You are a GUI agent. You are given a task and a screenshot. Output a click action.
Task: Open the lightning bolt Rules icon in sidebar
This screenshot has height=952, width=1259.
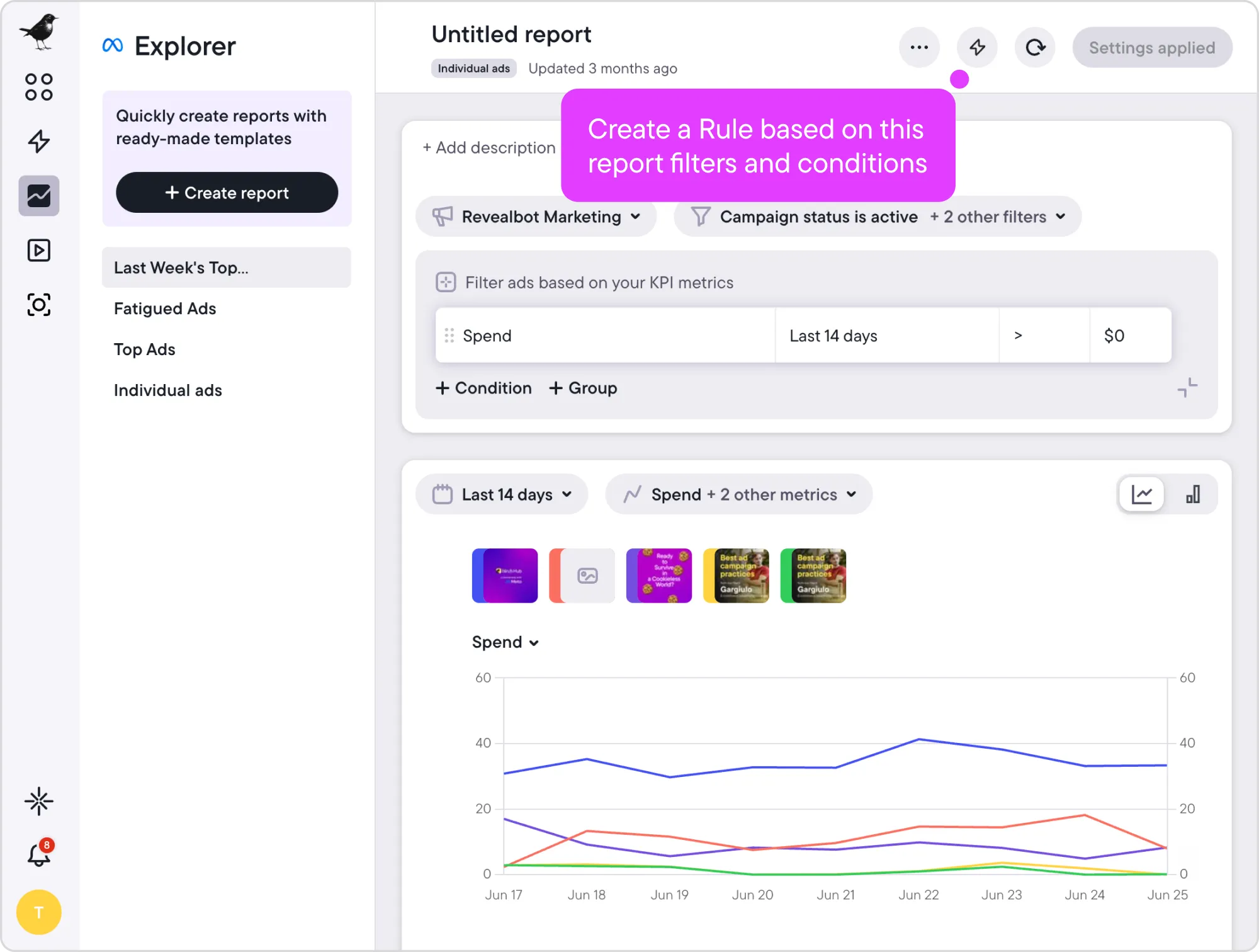click(39, 141)
